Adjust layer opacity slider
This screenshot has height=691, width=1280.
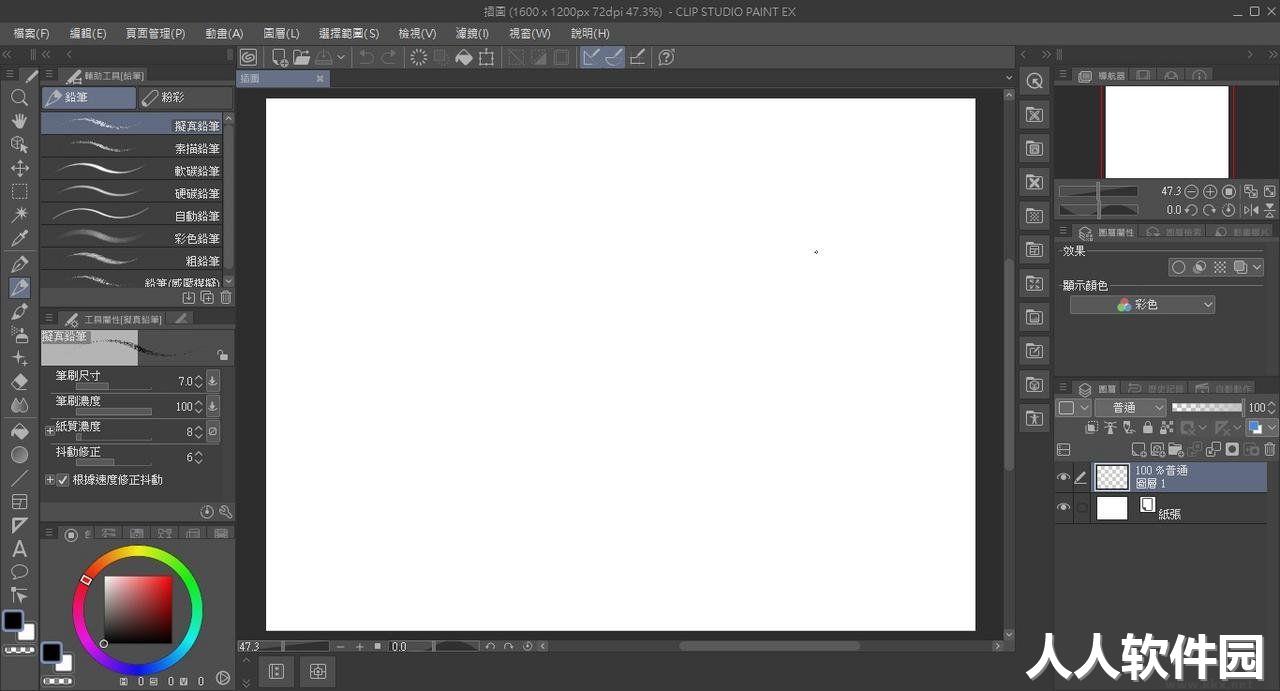pos(1207,407)
